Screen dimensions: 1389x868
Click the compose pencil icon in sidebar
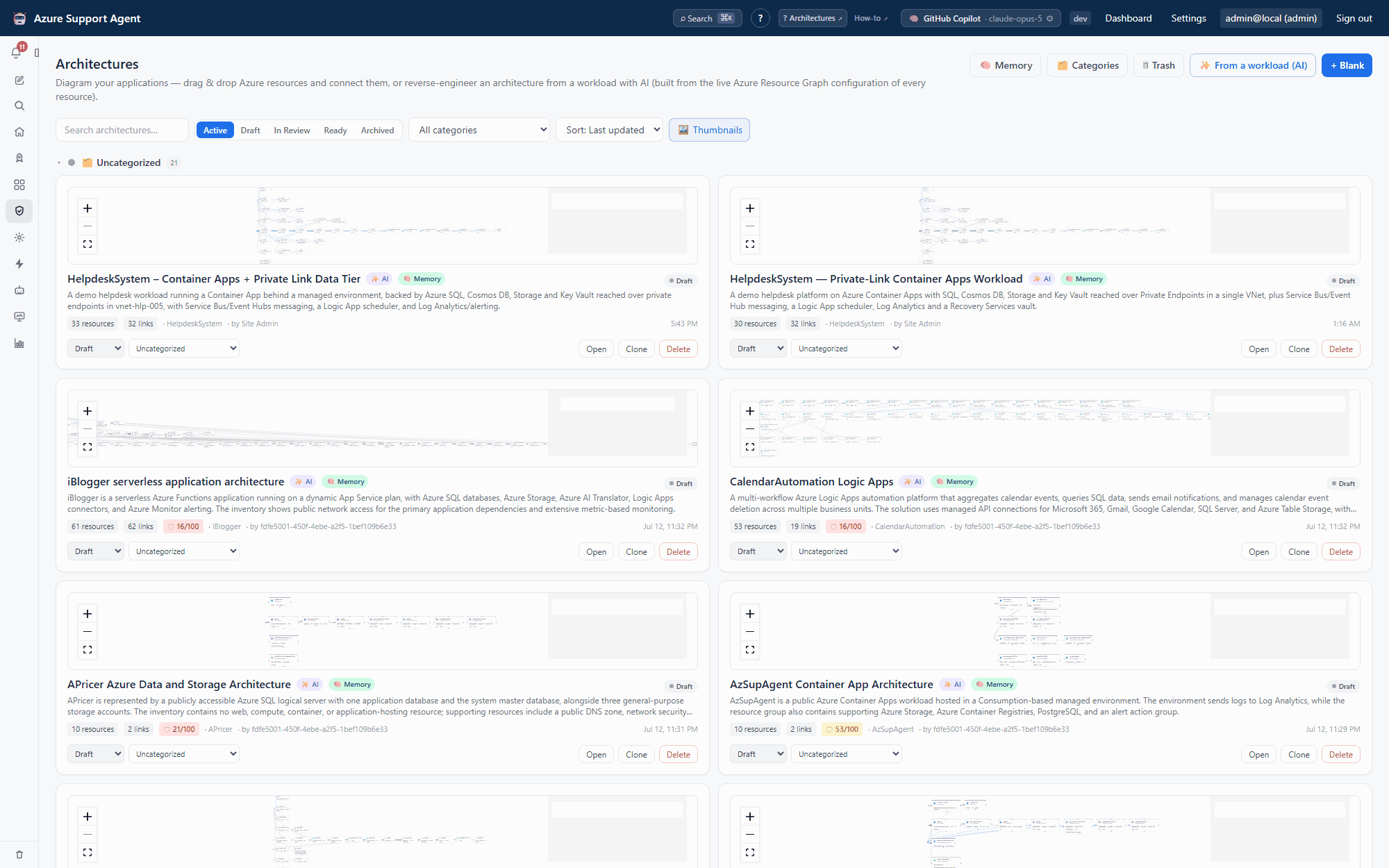pos(19,81)
